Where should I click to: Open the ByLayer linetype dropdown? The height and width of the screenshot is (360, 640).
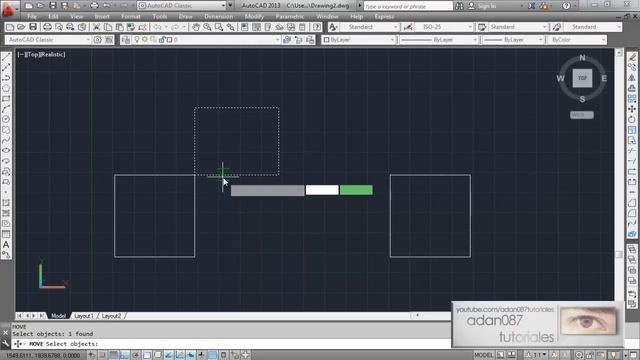[439, 40]
